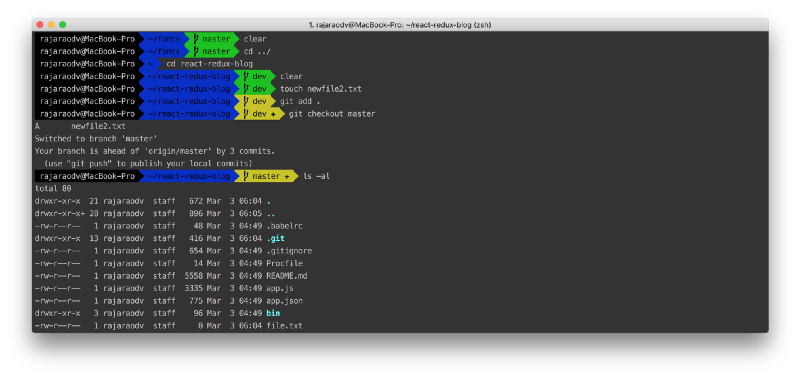The image size is (800, 378).
Task: Click the green zoom window button
Action: click(62, 24)
